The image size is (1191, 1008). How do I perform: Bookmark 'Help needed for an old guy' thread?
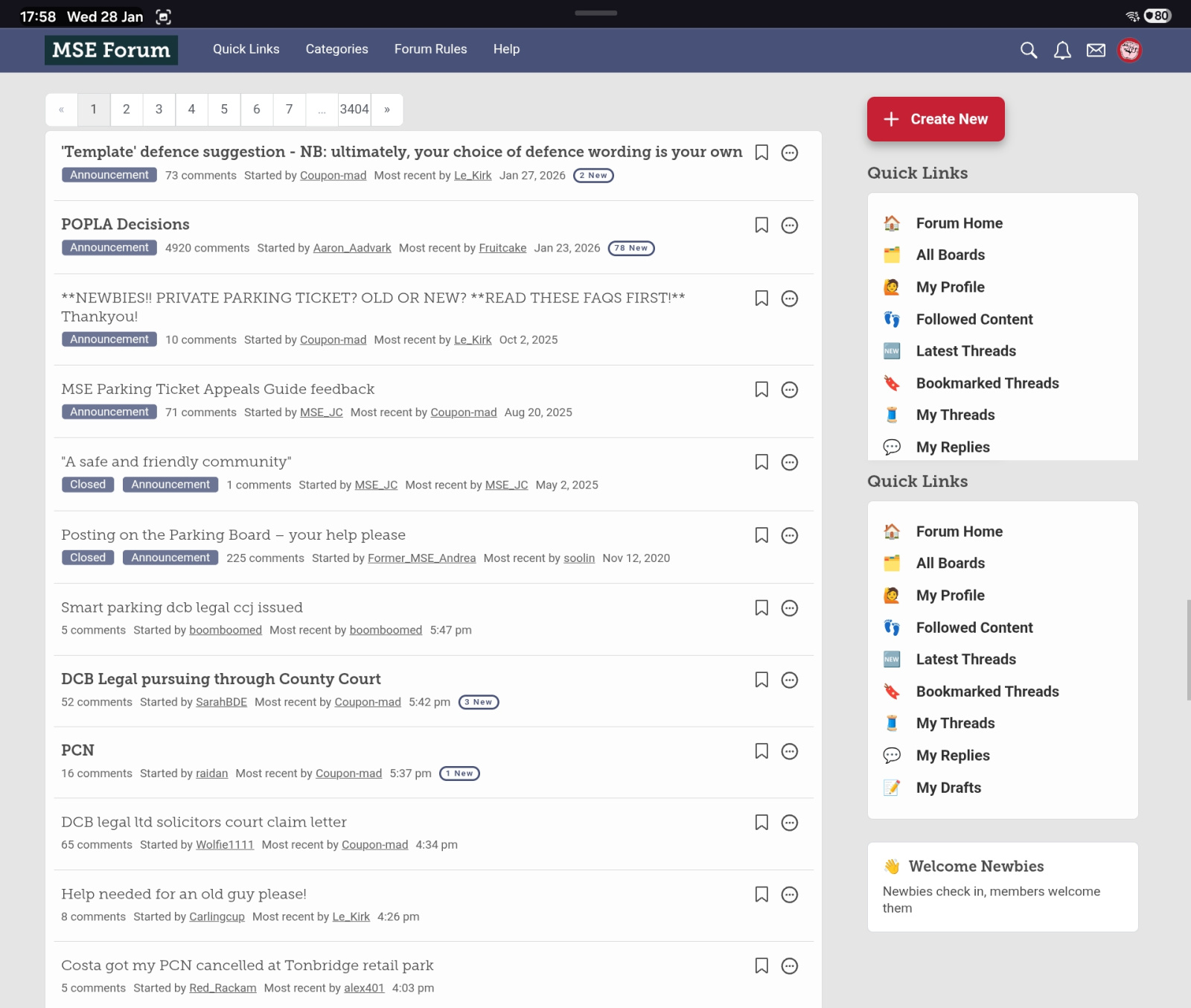[761, 894]
